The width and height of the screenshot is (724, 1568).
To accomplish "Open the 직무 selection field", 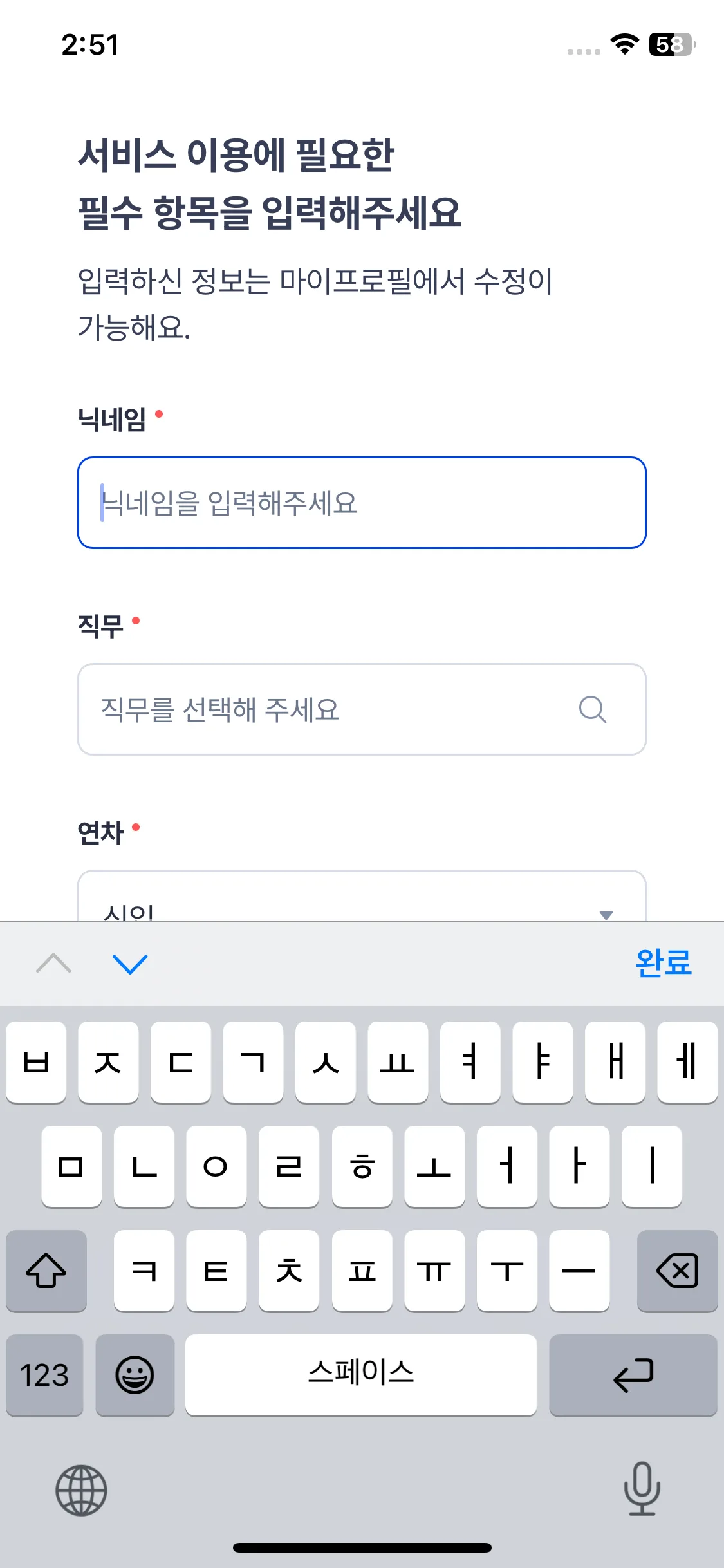I will pyautogui.click(x=335, y=709).
